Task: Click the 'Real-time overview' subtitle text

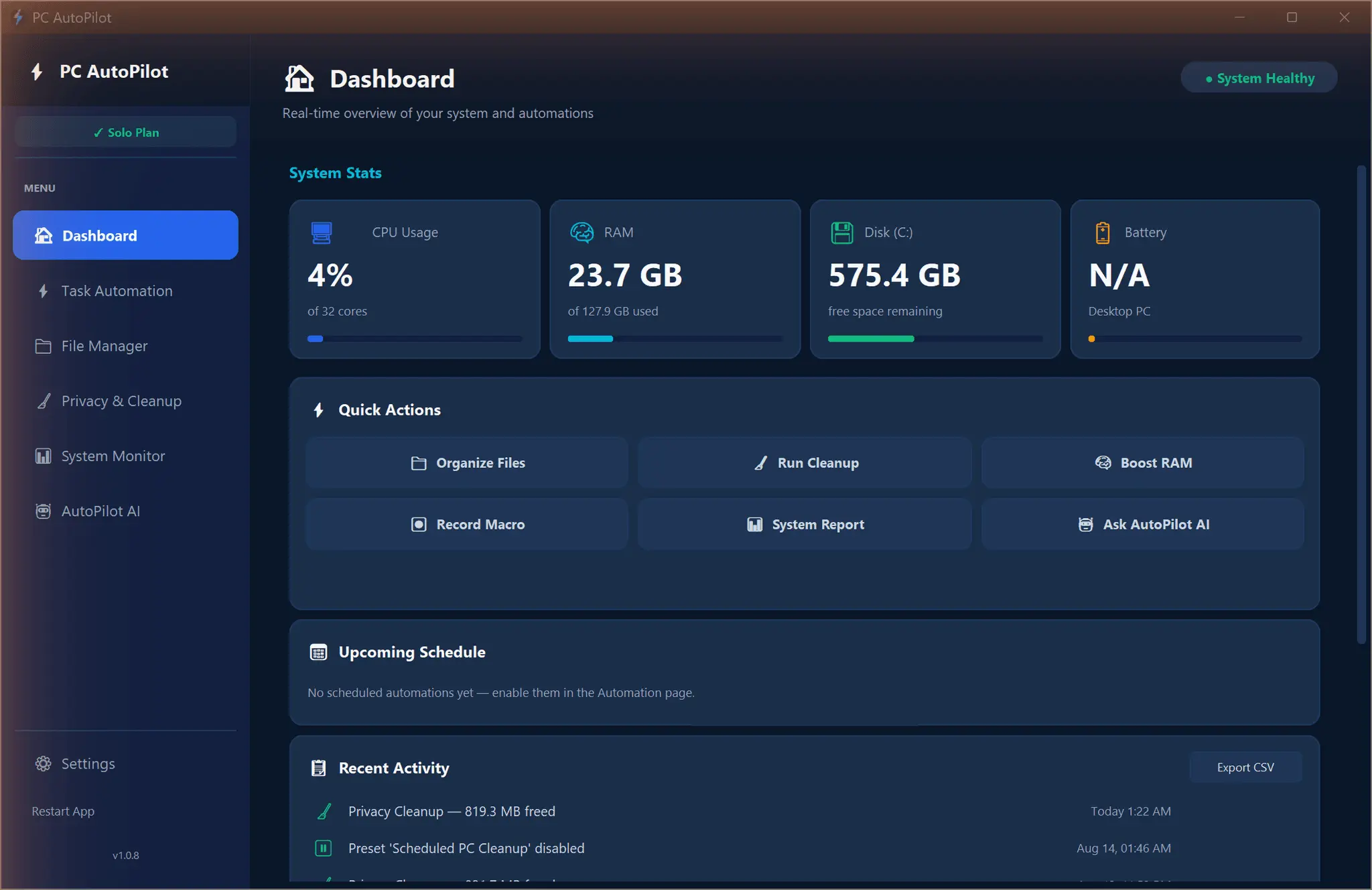Action: (x=437, y=113)
